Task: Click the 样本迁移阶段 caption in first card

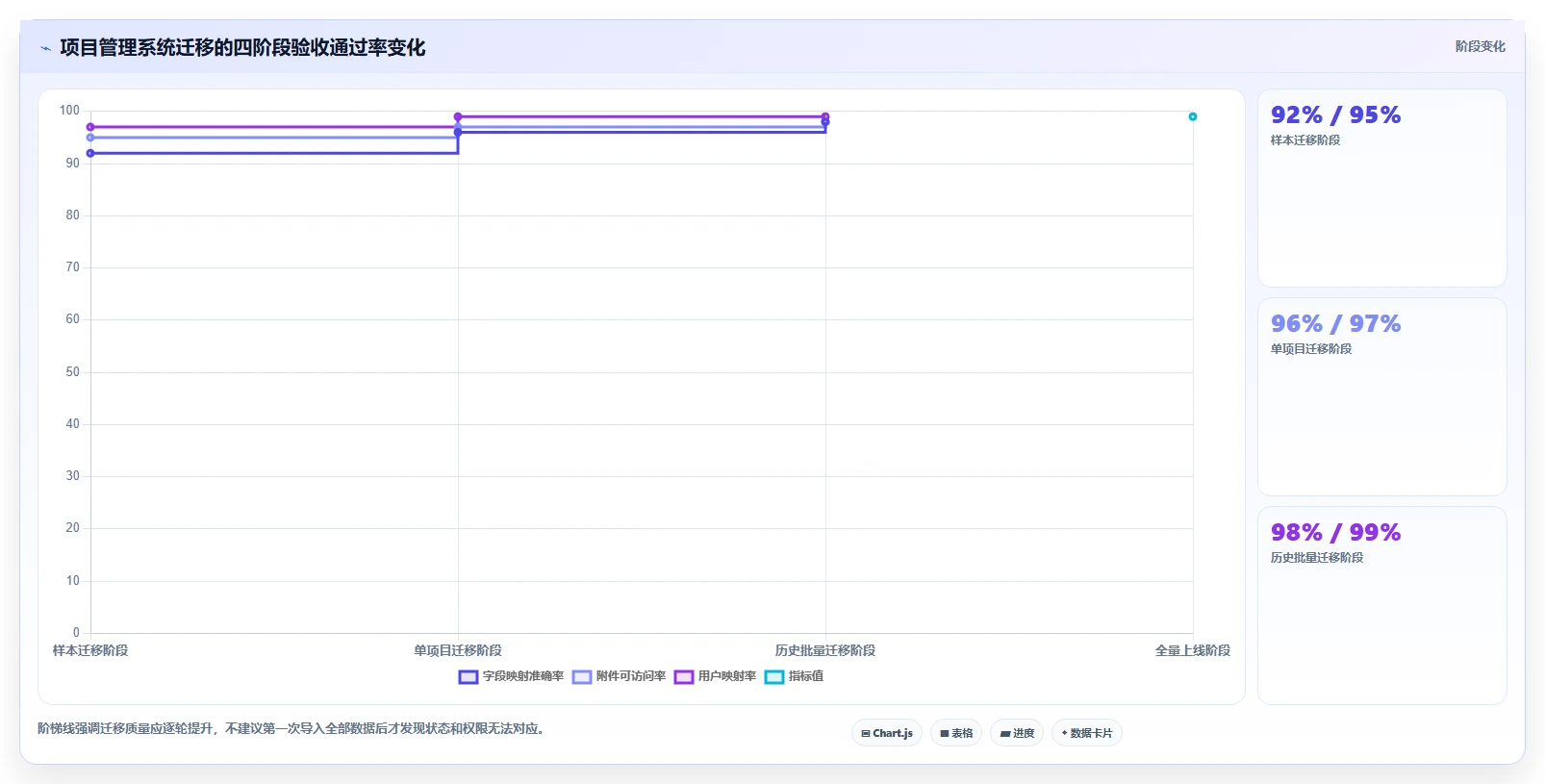Action: pos(1305,140)
